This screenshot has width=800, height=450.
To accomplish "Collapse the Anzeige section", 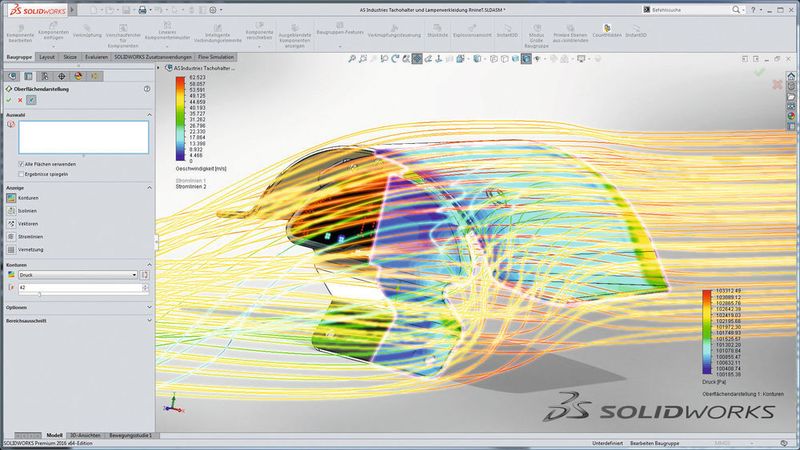I will click(x=149, y=188).
